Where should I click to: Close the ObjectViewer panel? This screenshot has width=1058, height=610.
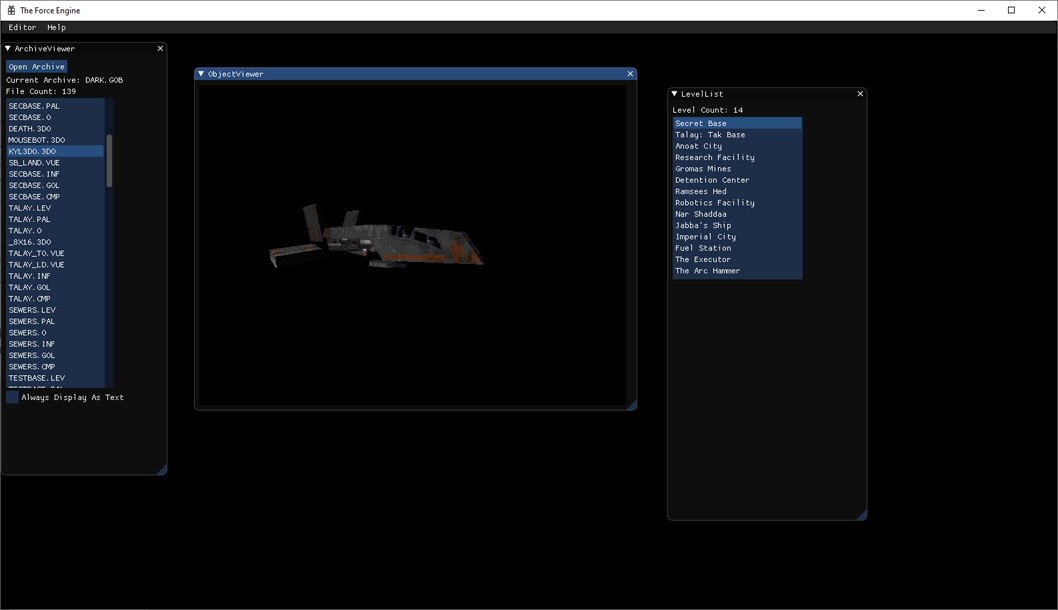(630, 74)
